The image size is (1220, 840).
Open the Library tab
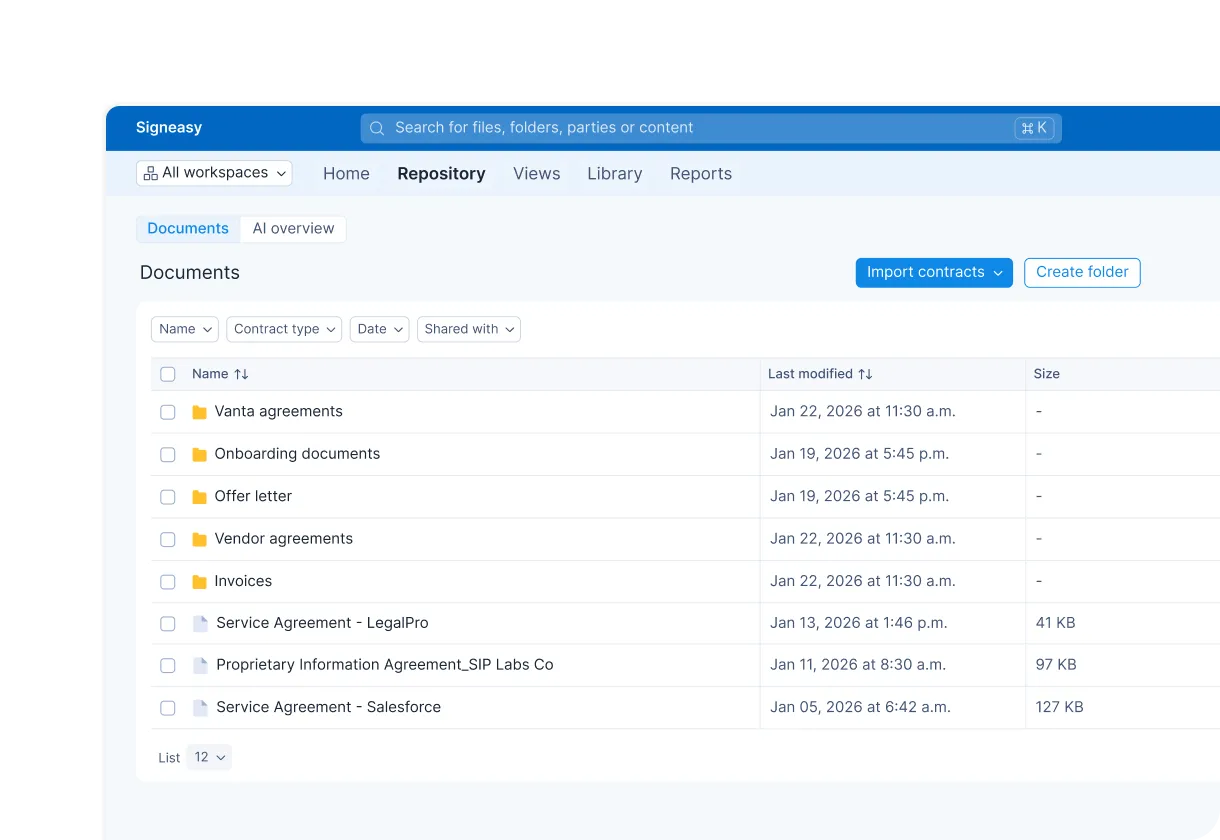point(614,173)
